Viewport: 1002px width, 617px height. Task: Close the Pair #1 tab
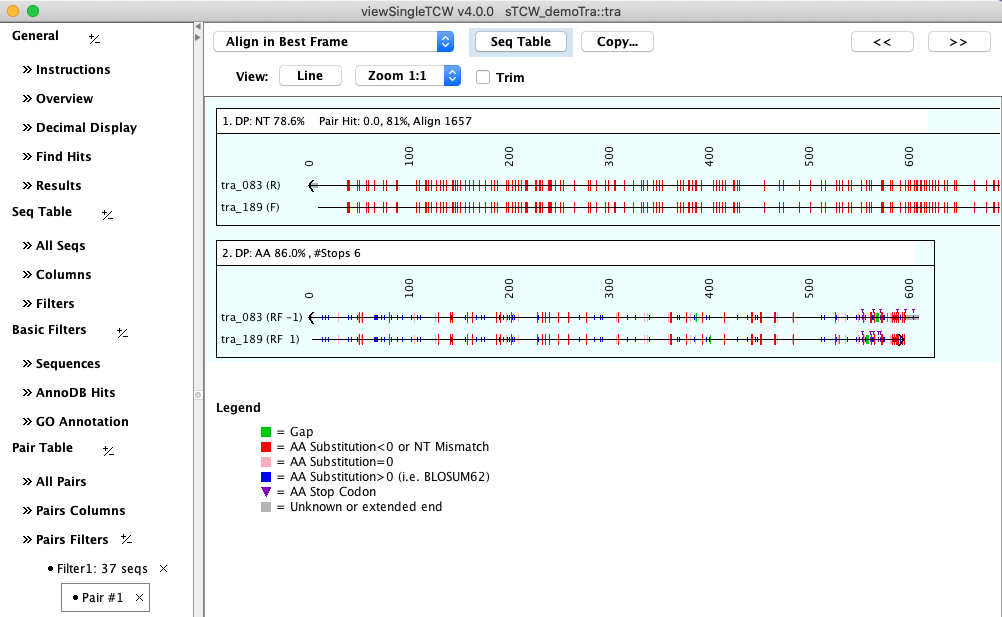tap(140, 598)
